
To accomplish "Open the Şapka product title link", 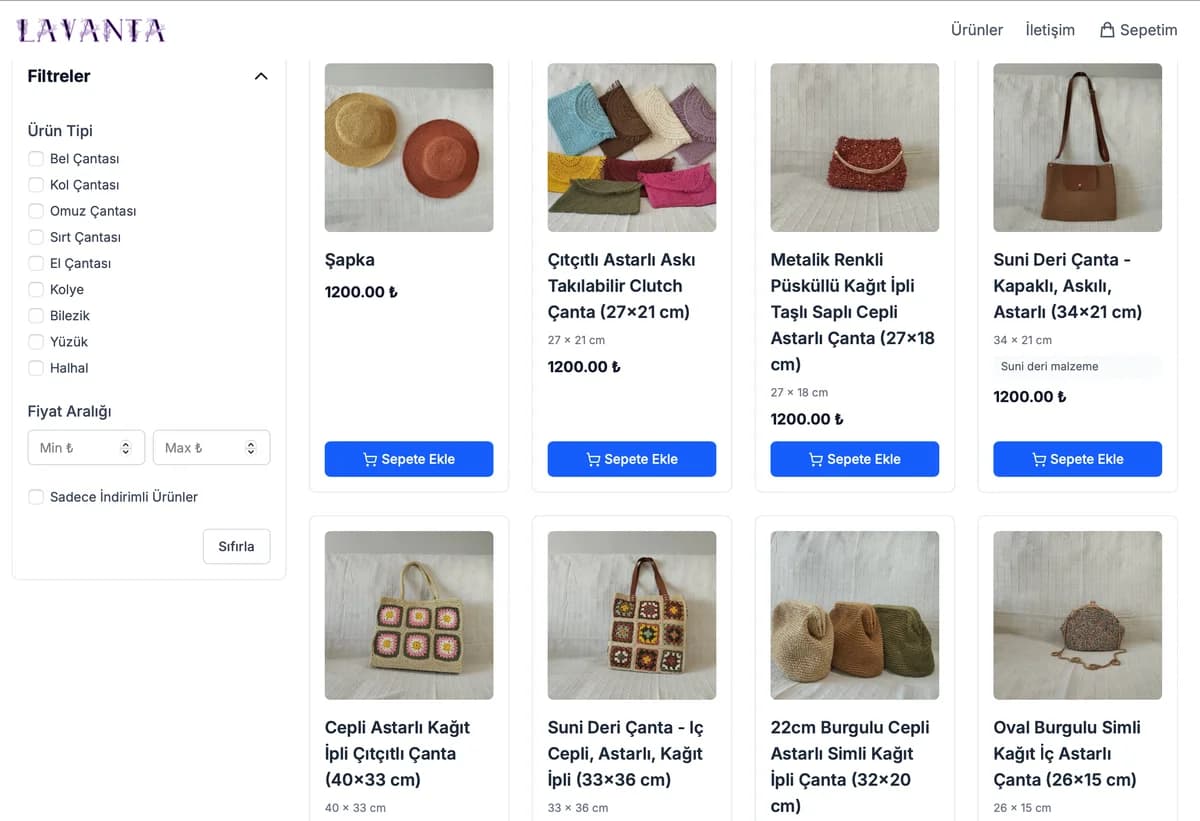I will tap(350, 260).
